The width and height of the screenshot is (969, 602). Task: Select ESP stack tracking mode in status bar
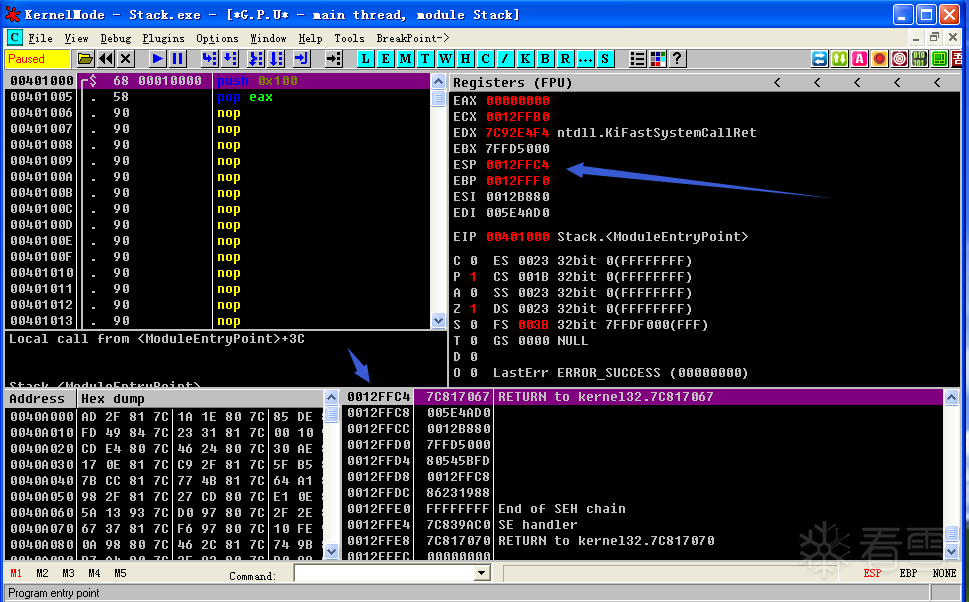click(872, 573)
